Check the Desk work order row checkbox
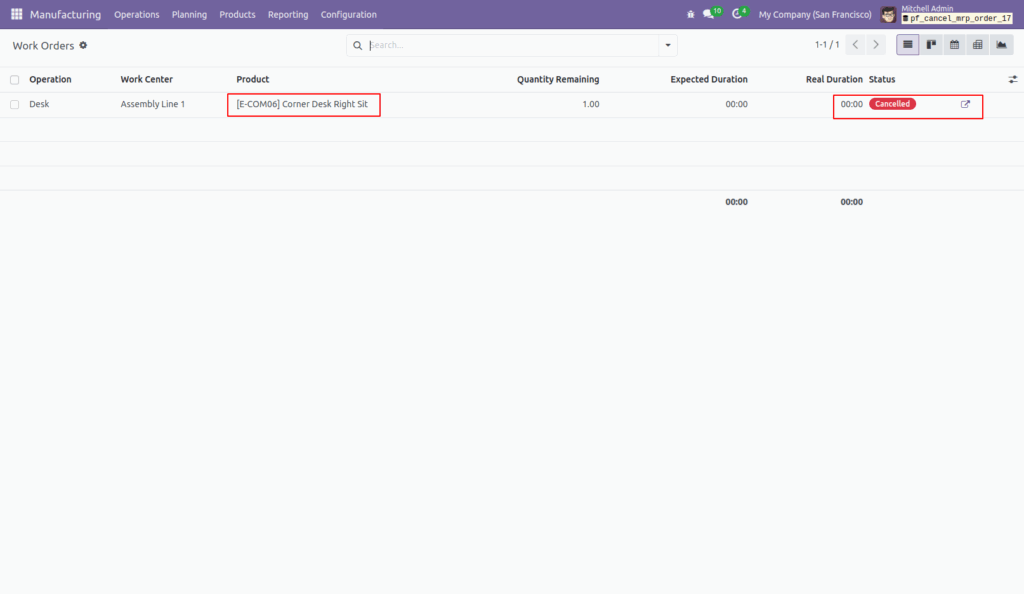1024x594 pixels. (x=14, y=103)
